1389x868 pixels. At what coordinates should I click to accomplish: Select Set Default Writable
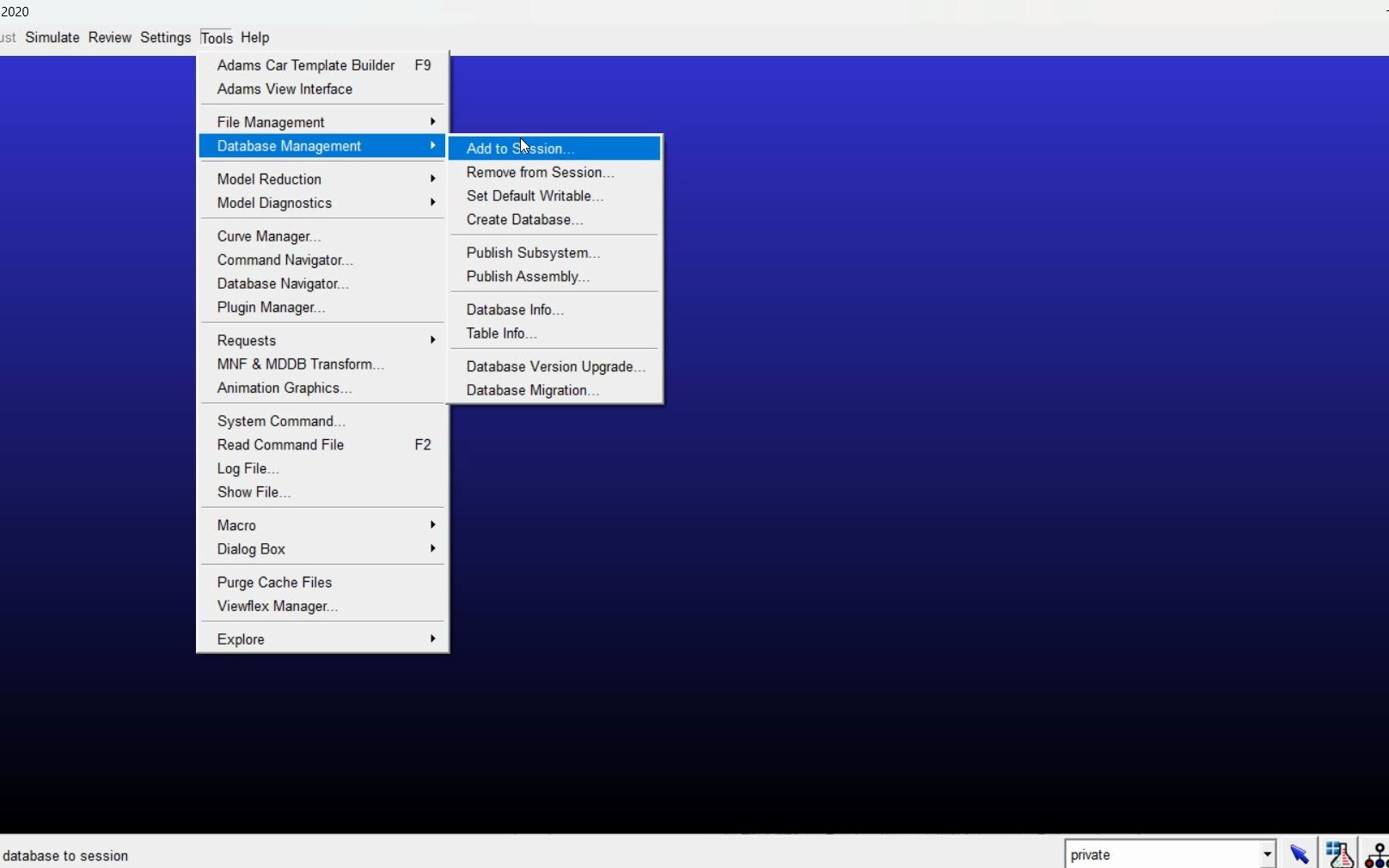554,196
